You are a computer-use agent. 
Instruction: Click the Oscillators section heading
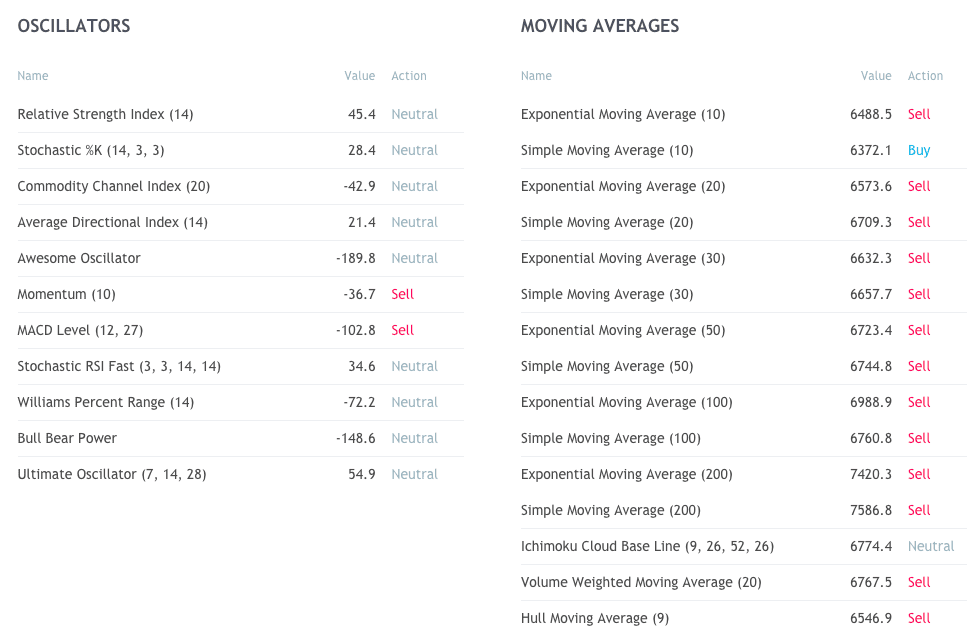point(74,26)
